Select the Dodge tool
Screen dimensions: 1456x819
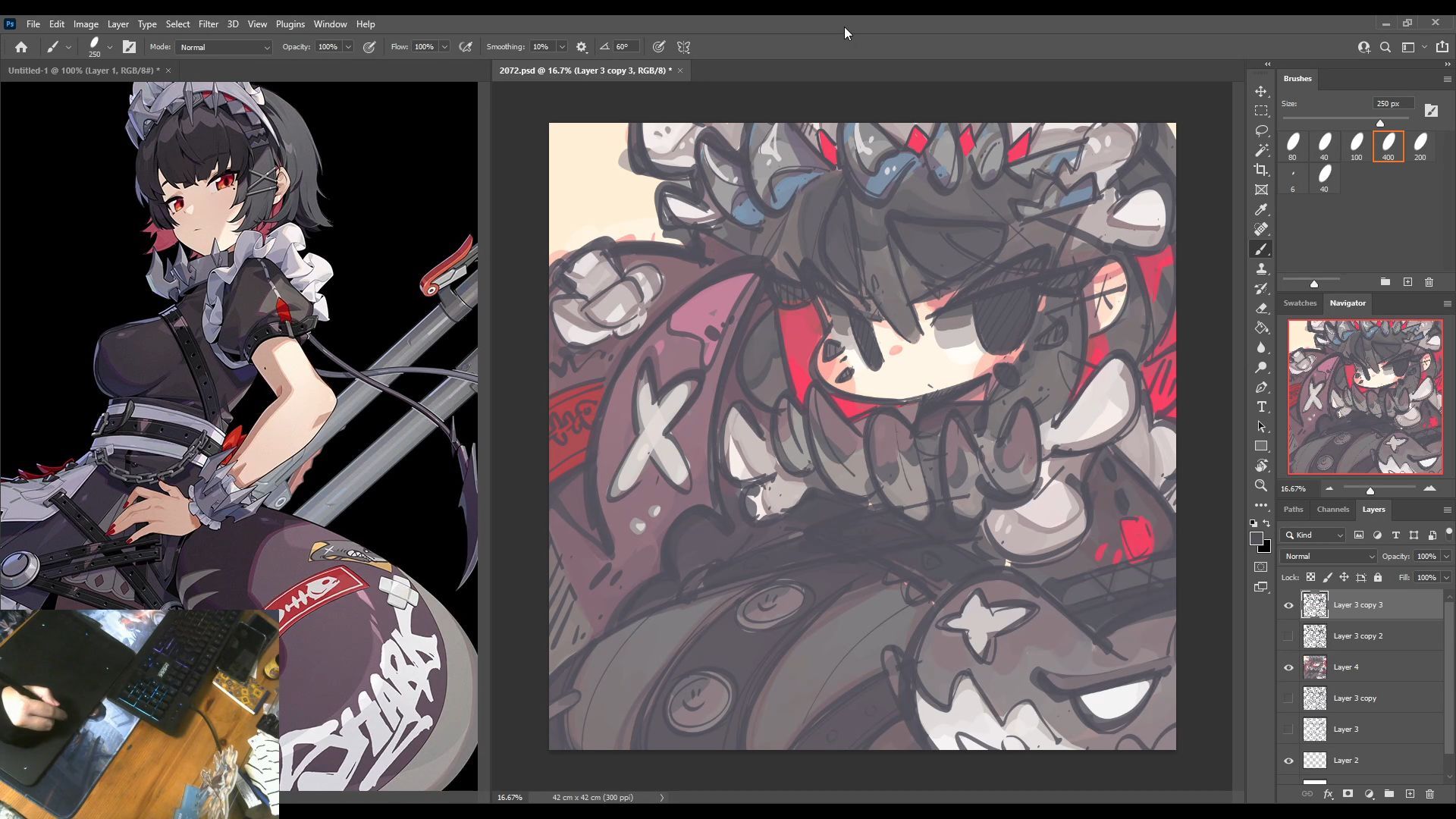[1261, 367]
